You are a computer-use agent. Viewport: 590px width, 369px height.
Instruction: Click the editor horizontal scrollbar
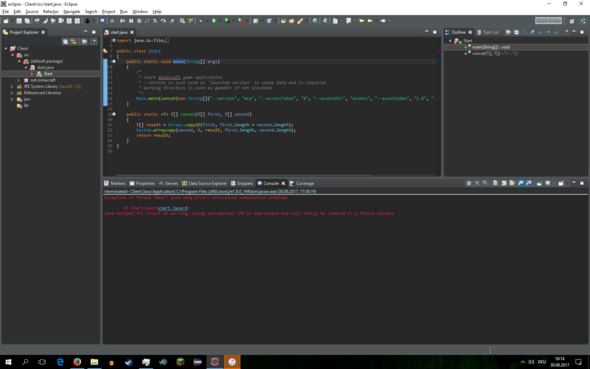tap(244, 175)
